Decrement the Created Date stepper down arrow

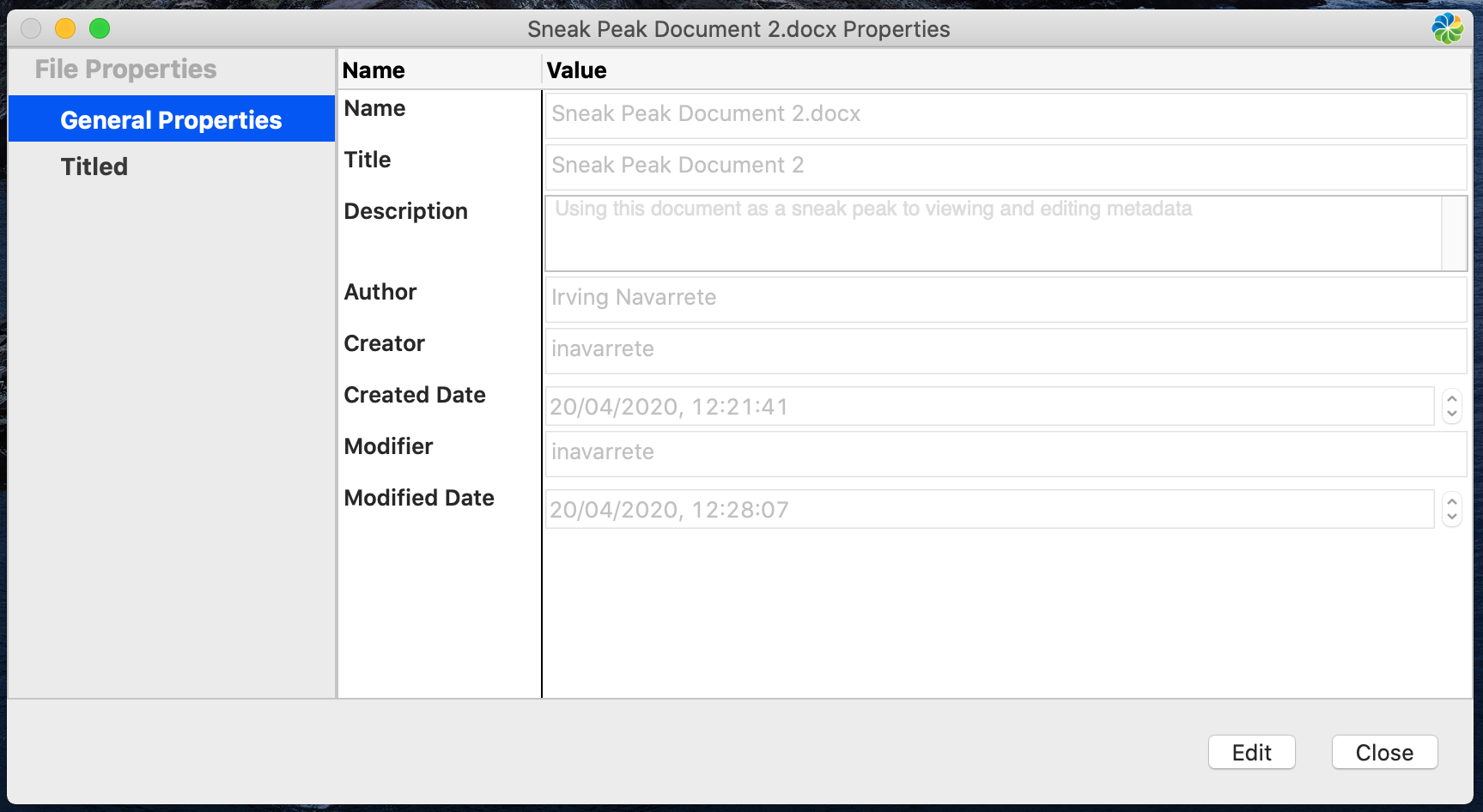tap(1452, 415)
